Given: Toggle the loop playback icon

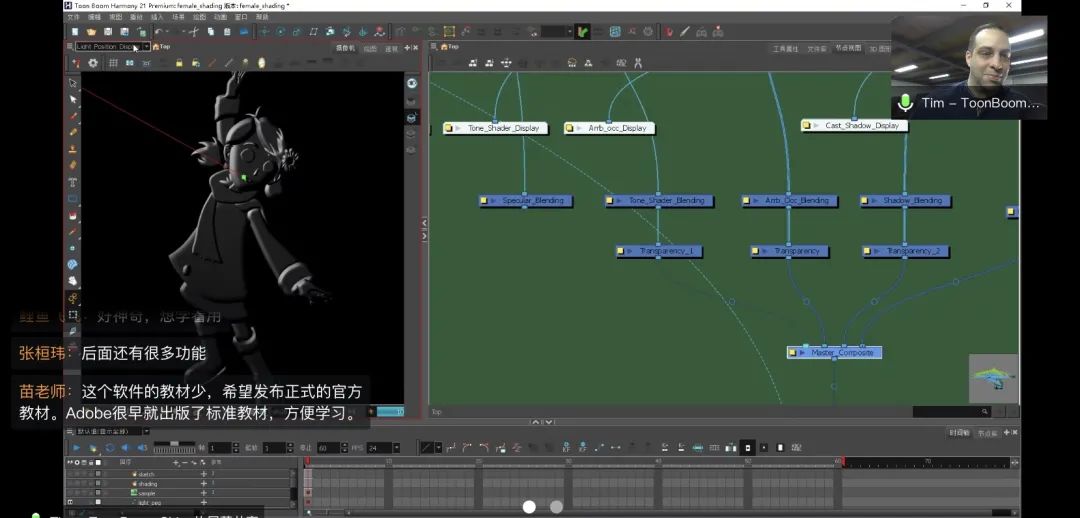Looking at the screenshot, I should point(110,448).
